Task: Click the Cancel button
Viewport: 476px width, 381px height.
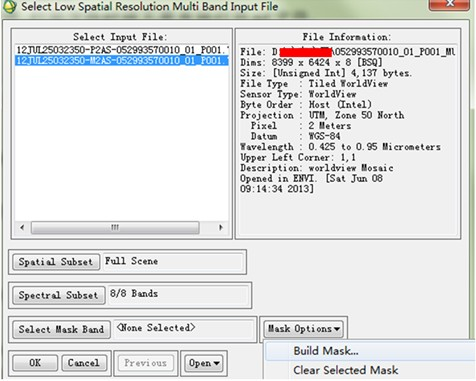Action: [84, 363]
